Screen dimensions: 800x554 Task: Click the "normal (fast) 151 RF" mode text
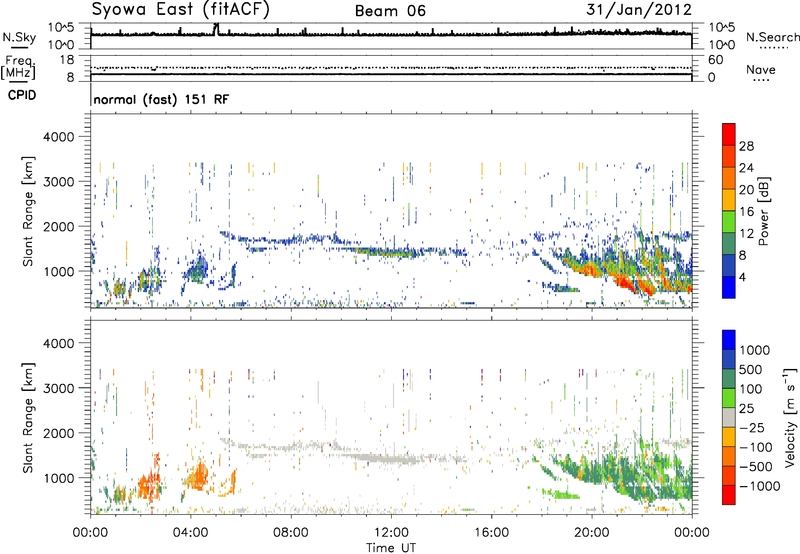[x=161, y=99]
